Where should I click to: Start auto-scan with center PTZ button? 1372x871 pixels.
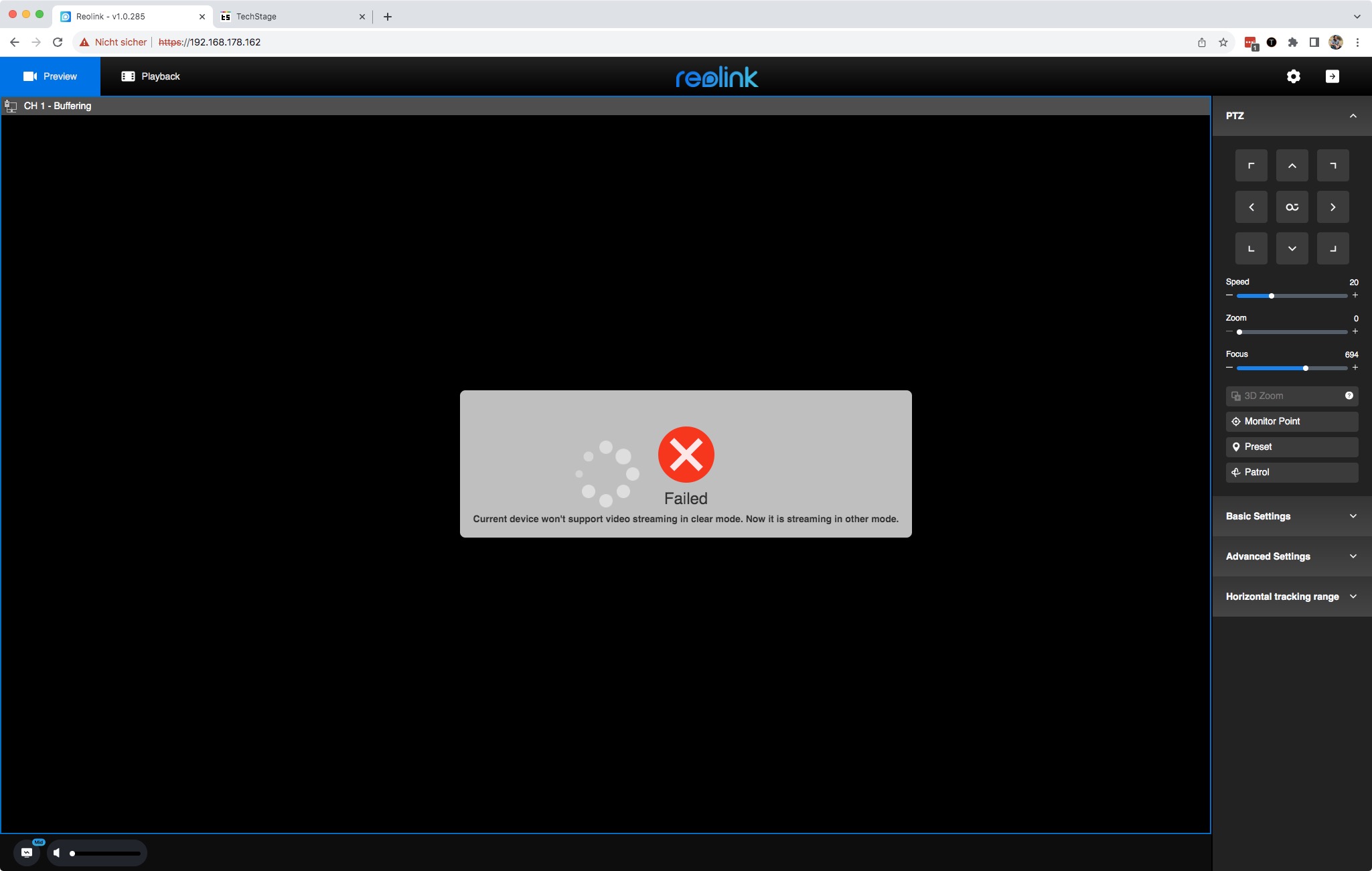(x=1292, y=208)
